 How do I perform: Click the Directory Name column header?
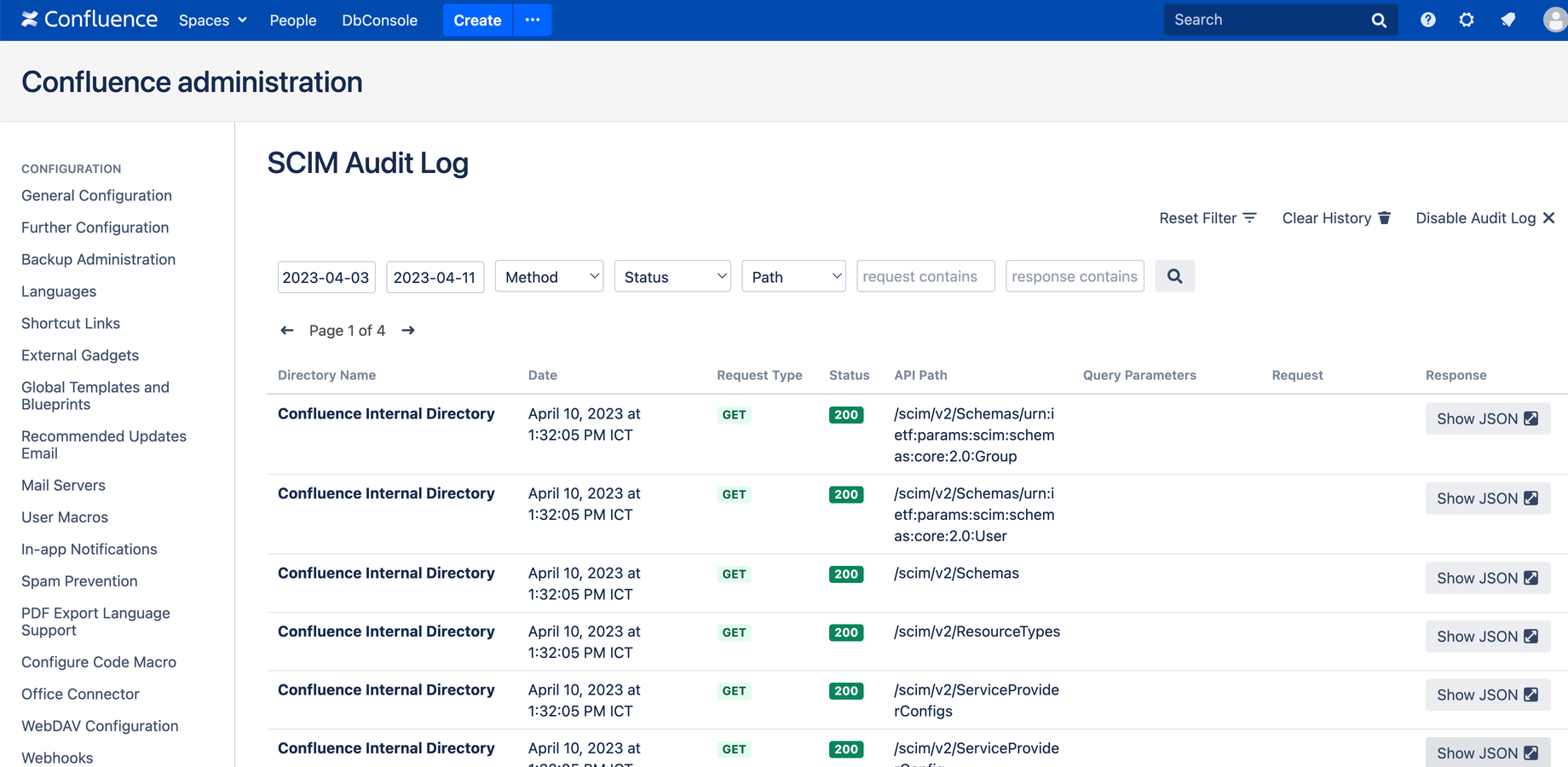[x=326, y=375]
